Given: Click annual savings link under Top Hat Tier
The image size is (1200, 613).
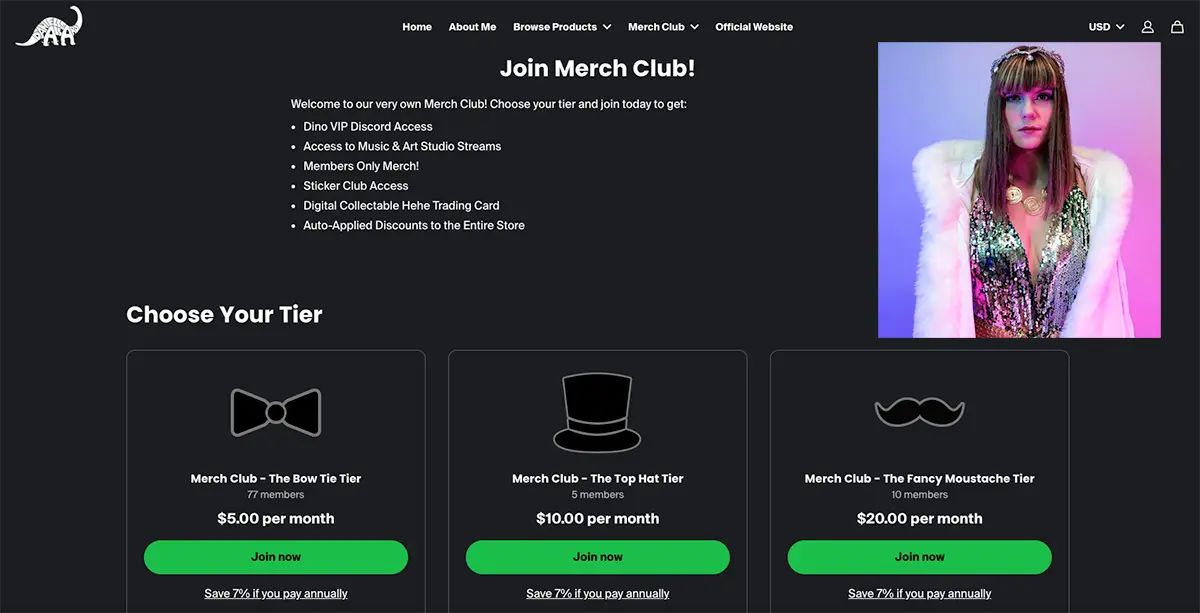Looking at the screenshot, I should (x=598, y=593).
